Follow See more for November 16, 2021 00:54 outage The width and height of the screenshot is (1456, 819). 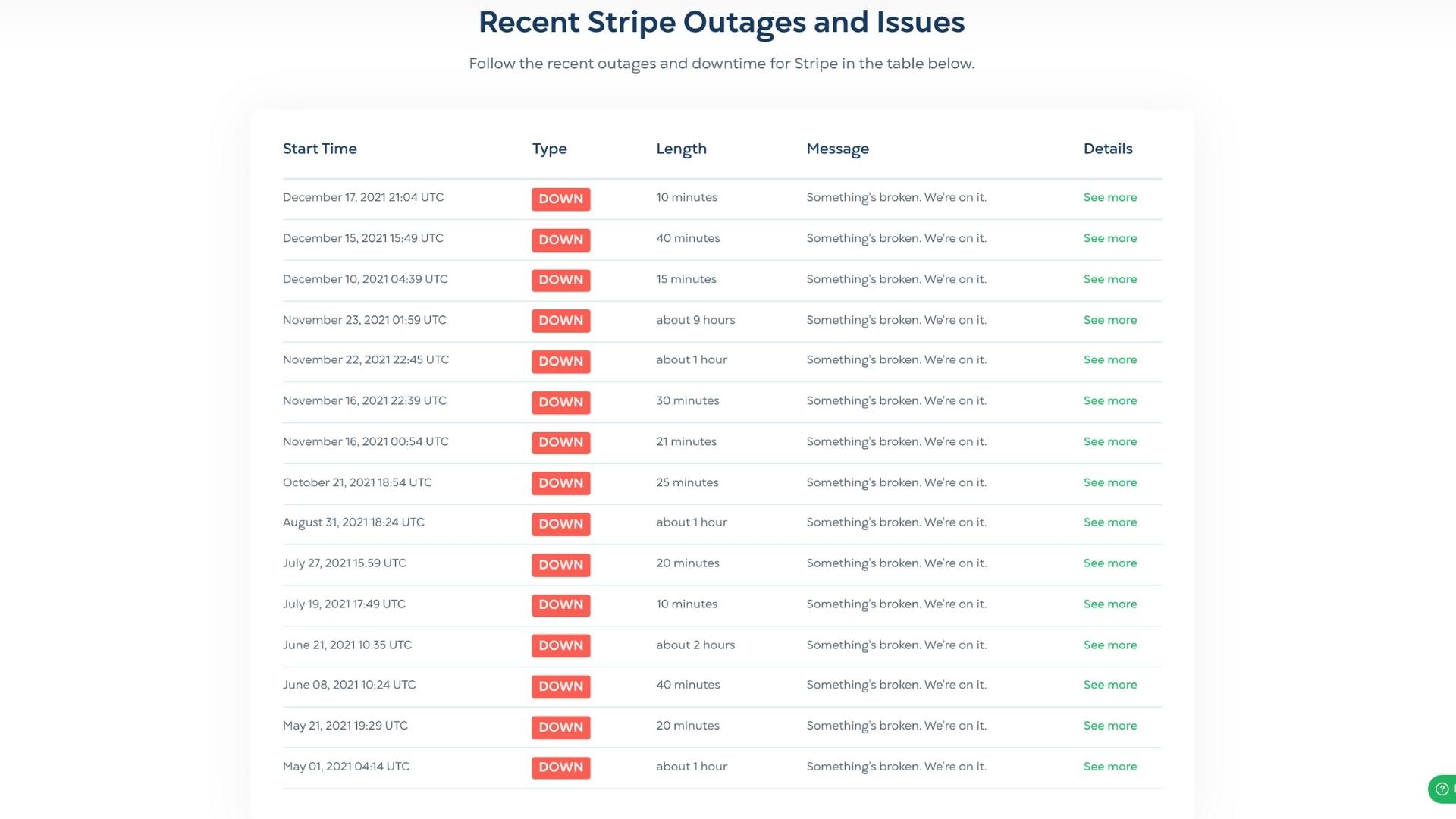[x=1110, y=441]
